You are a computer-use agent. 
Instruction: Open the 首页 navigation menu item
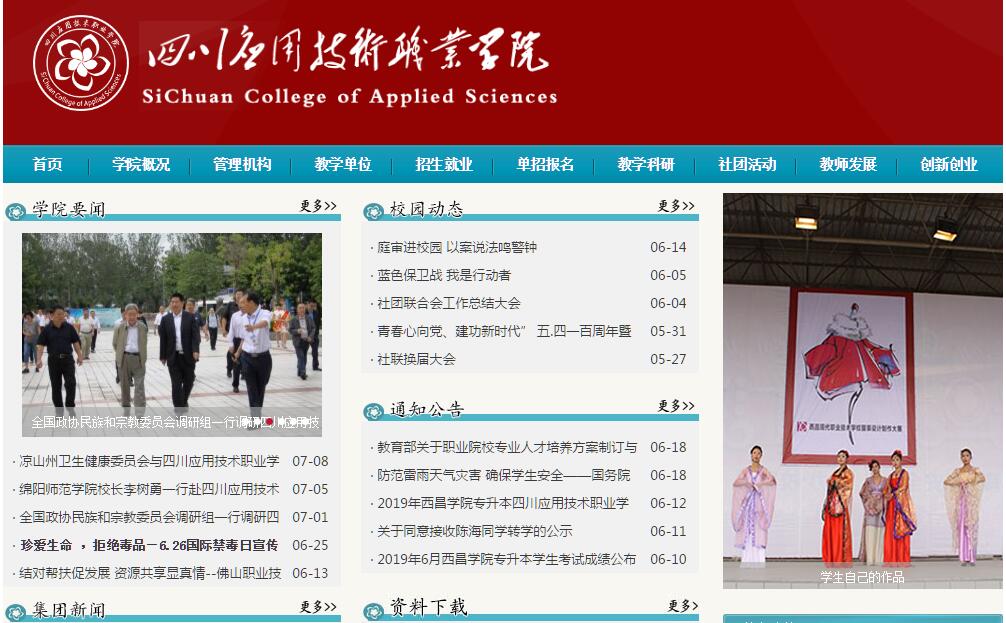point(47,165)
